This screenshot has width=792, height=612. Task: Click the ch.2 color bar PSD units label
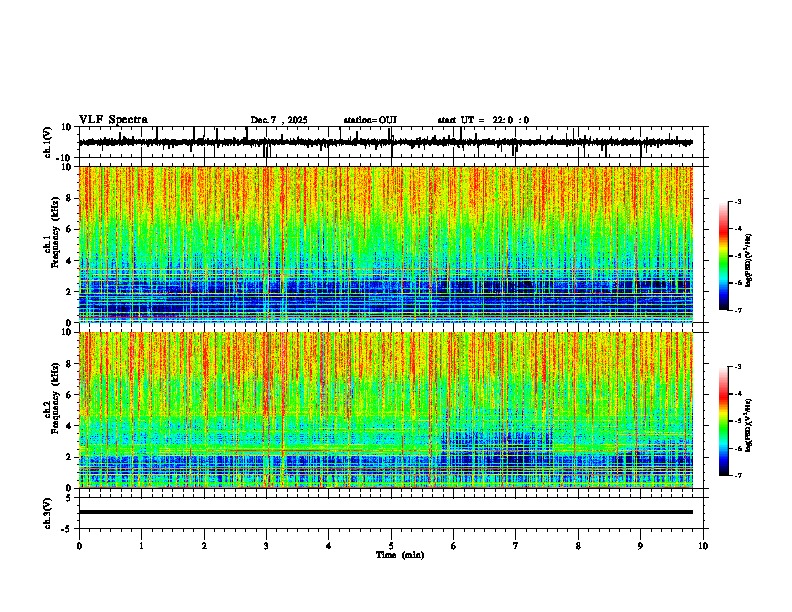[x=749, y=426]
